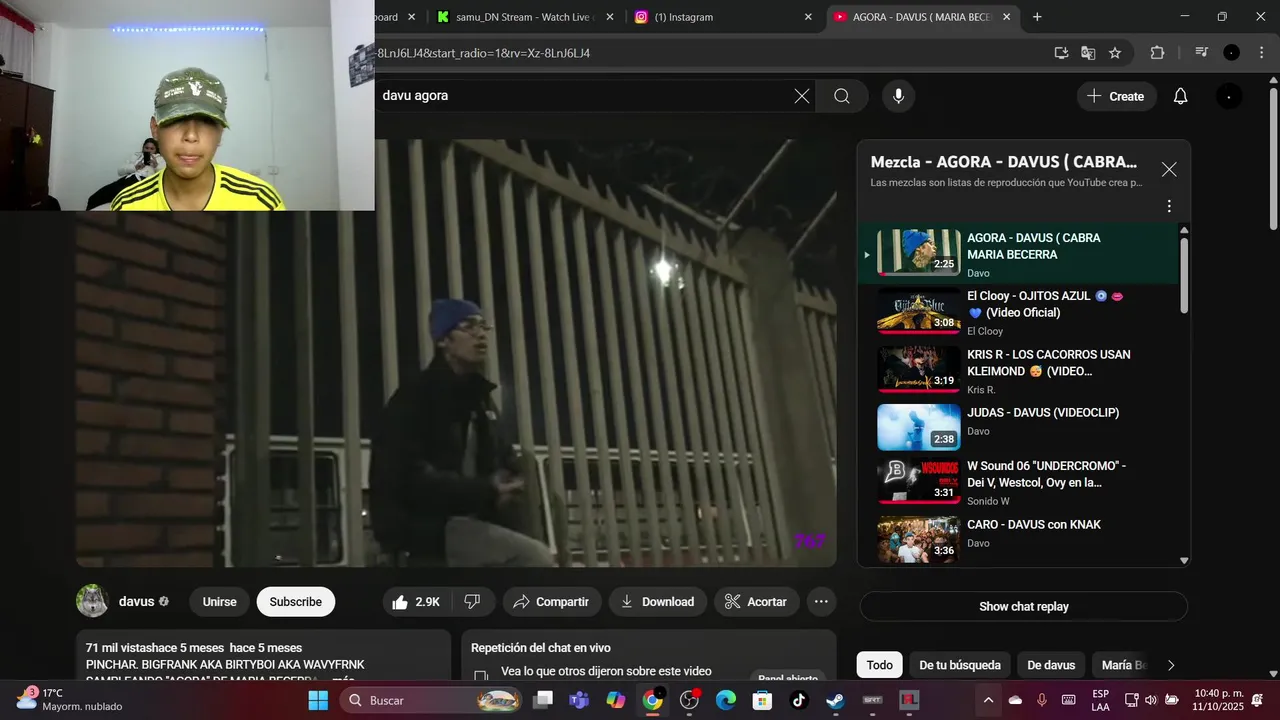Click the install app icon in address bar
This screenshot has height=720, width=1280.
1061,53
